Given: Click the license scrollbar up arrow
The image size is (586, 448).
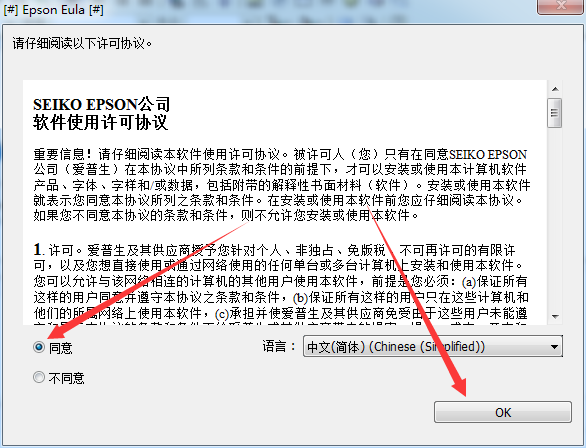Looking at the screenshot, I should click(555, 89).
